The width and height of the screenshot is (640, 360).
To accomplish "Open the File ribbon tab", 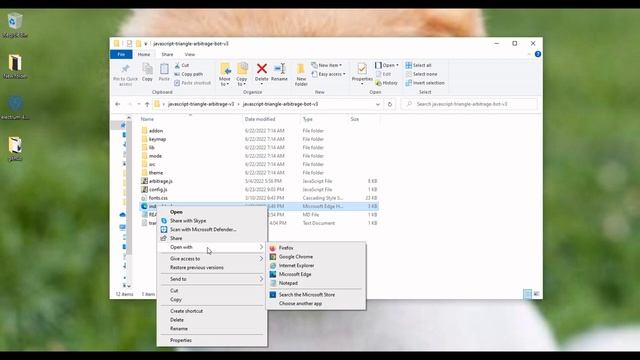I will [x=121, y=54].
